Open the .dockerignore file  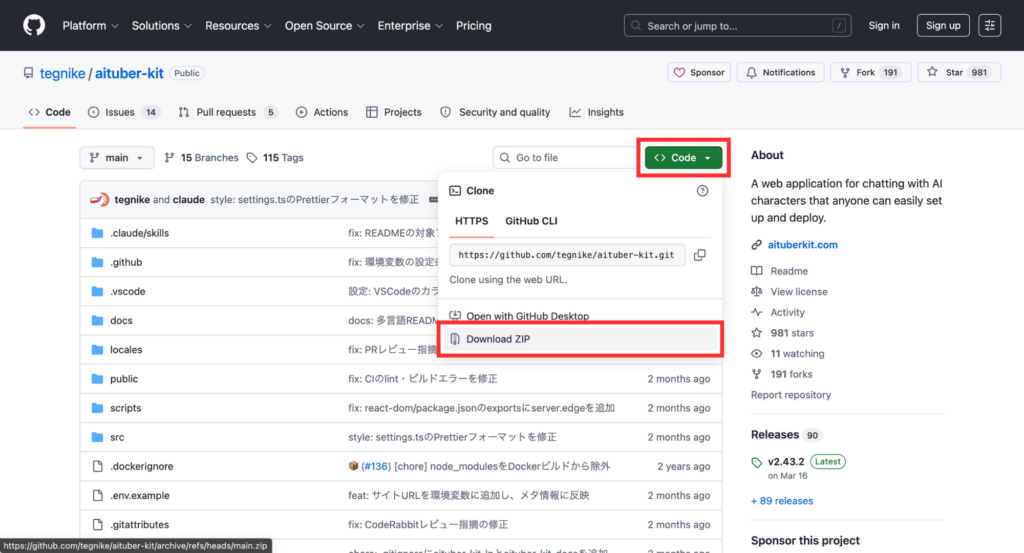click(142, 466)
